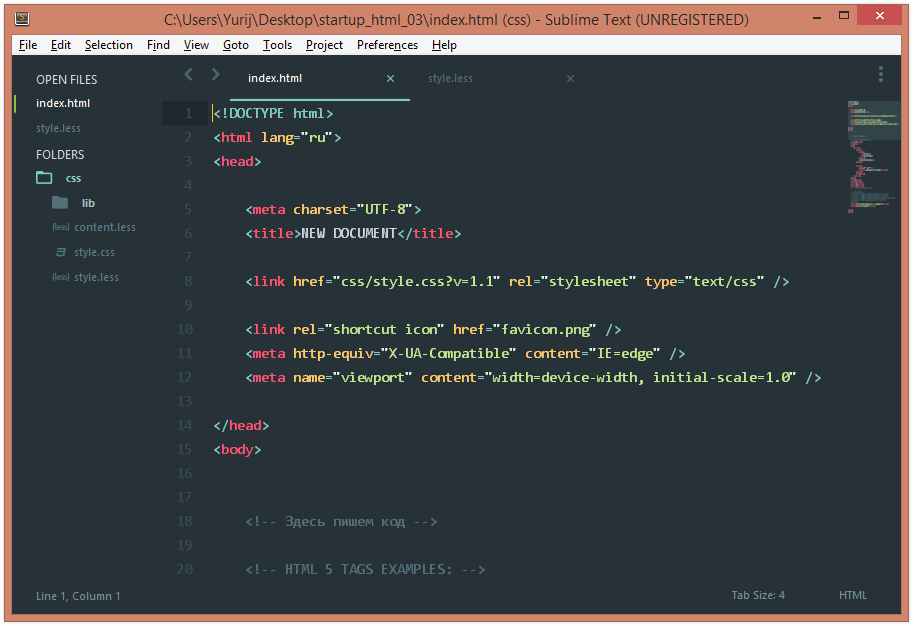914x626 pixels.
Task: Click line number 8 in the gutter
Action: tap(188, 282)
